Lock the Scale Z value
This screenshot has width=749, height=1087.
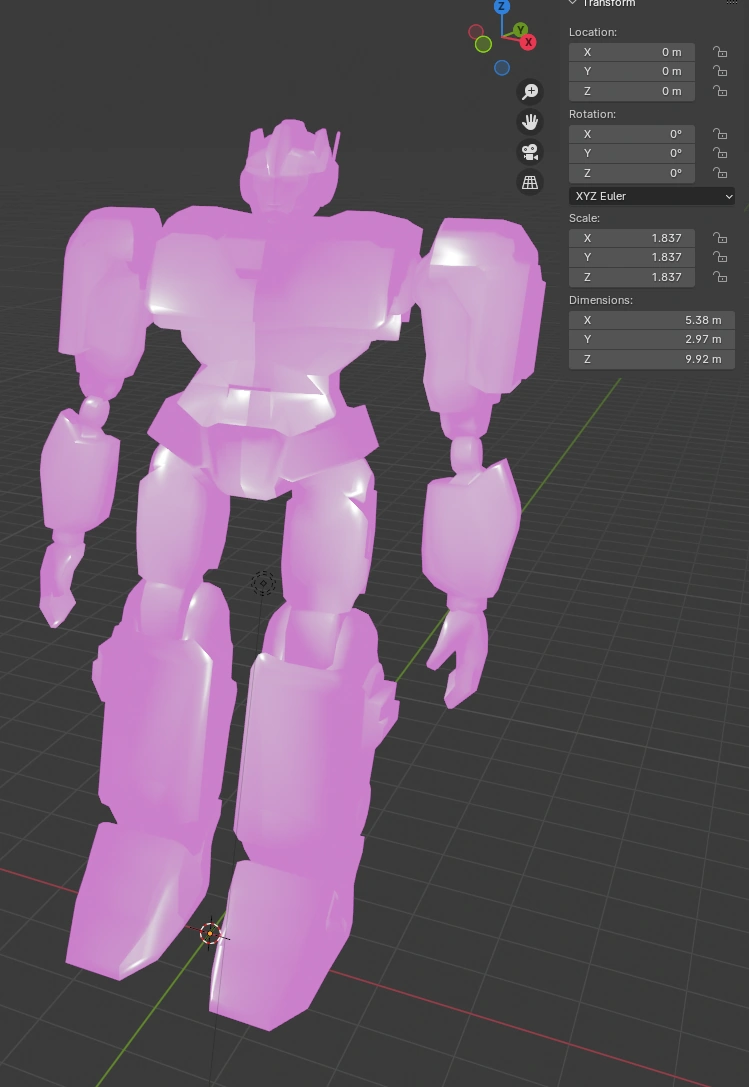720,277
